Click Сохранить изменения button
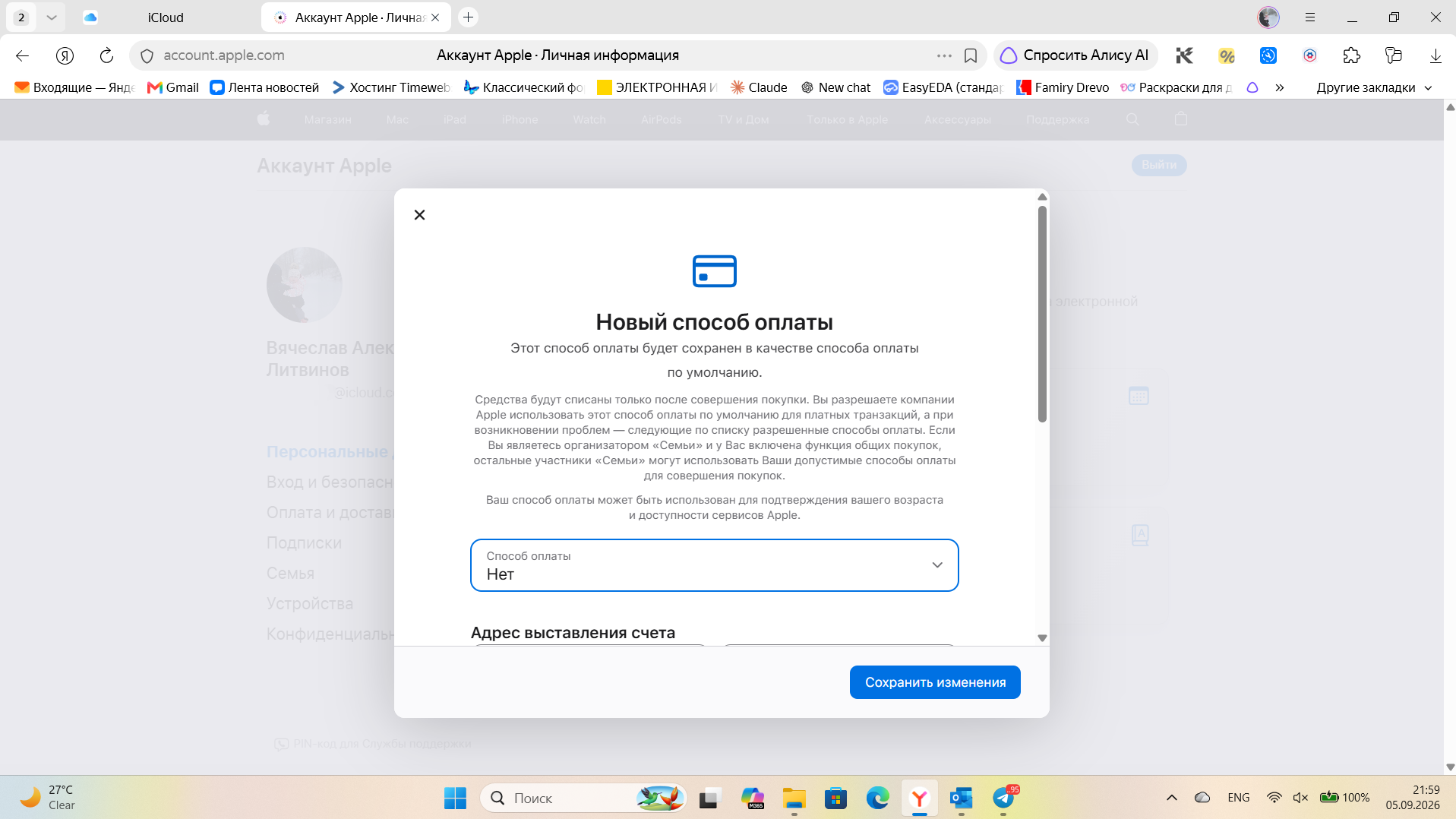The width and height of the screenshot is (1456, 819). 935,682
